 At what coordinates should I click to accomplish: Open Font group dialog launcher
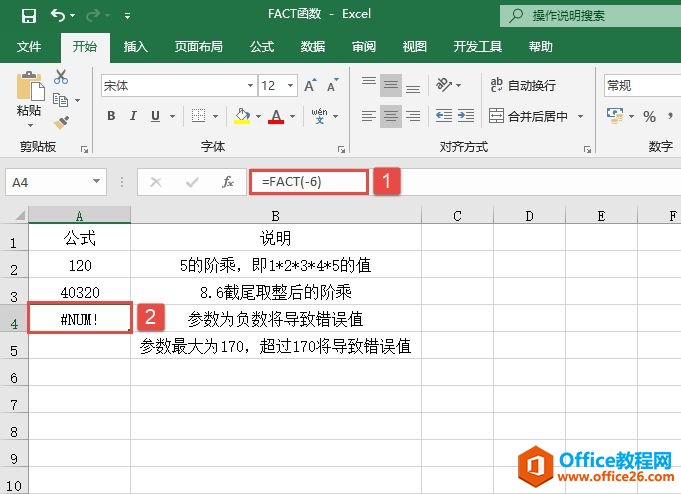[x=341, y=149]
